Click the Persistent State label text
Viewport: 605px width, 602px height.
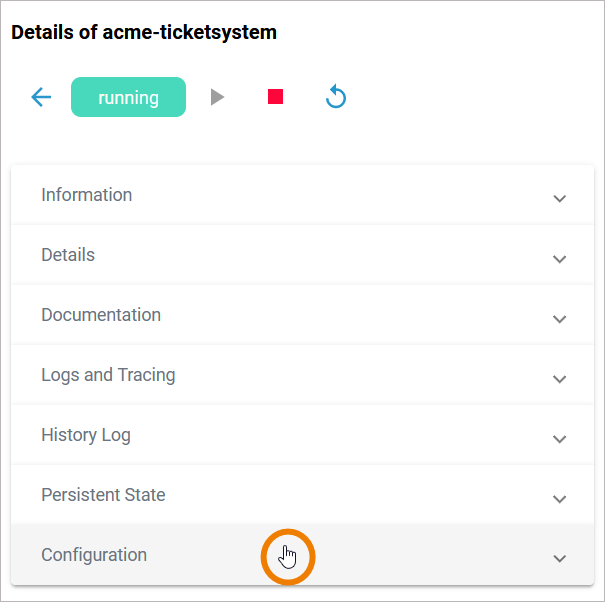[103, 495]
